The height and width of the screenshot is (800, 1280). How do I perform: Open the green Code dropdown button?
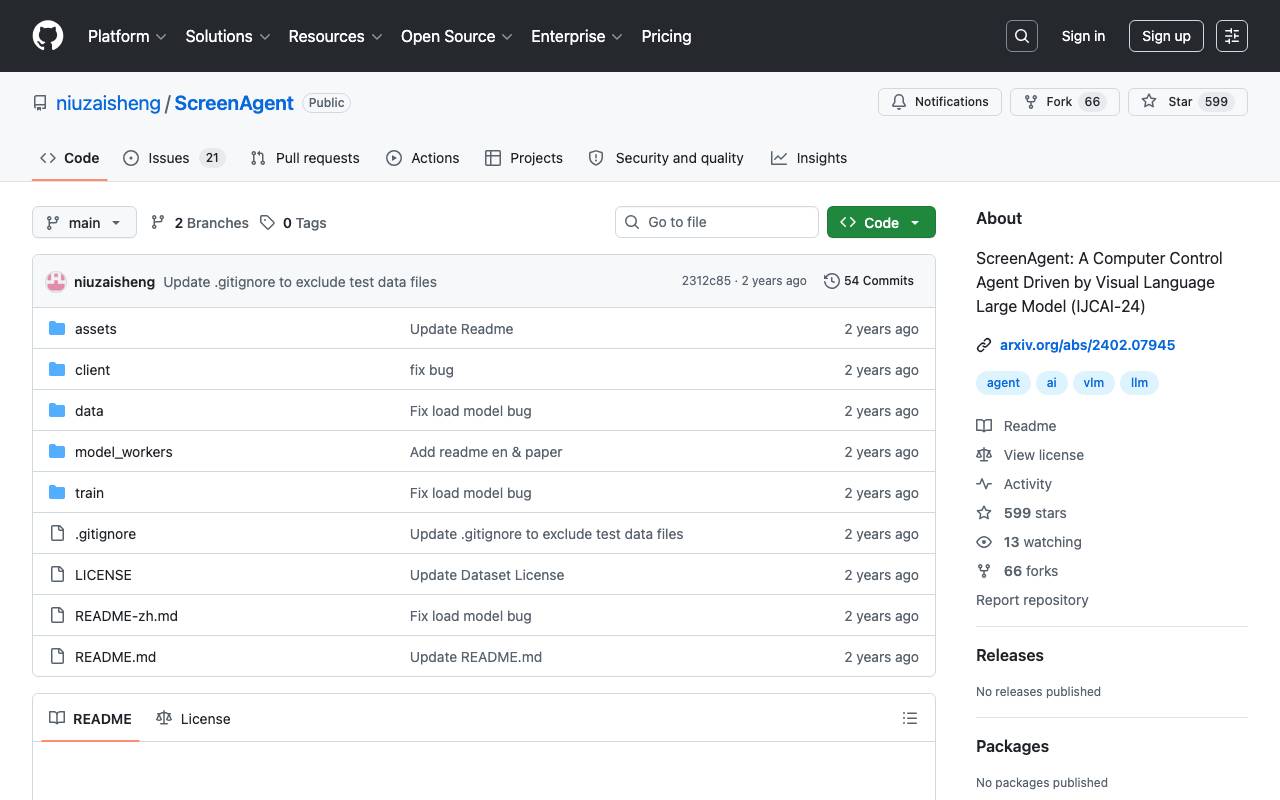click(881, 222)
